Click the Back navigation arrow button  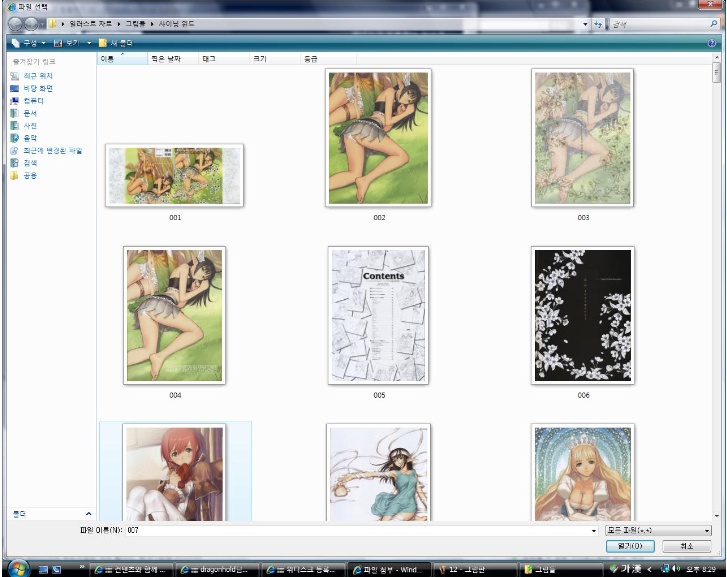17,23
